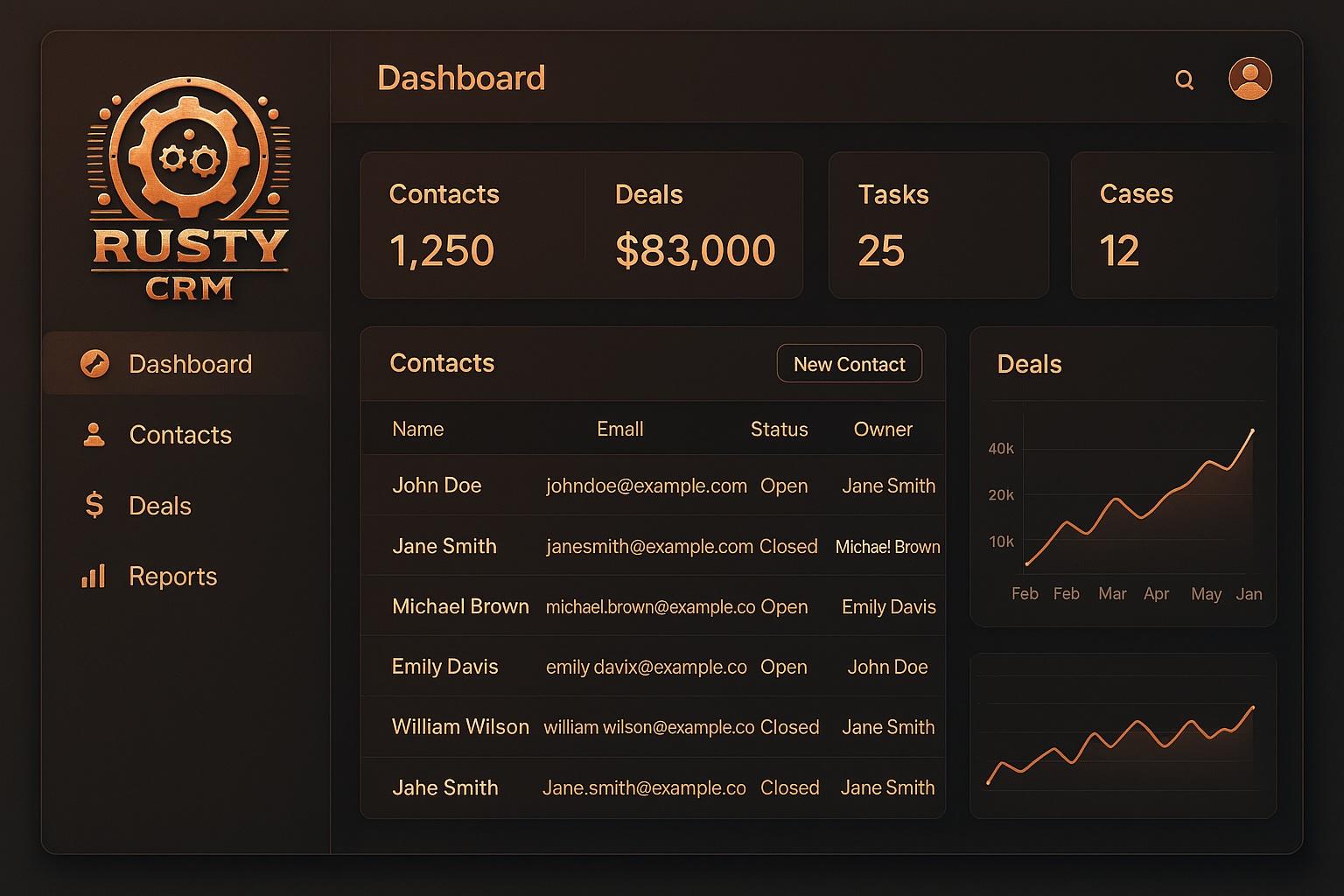Go to Reports in the sidebar

point(172,576)
